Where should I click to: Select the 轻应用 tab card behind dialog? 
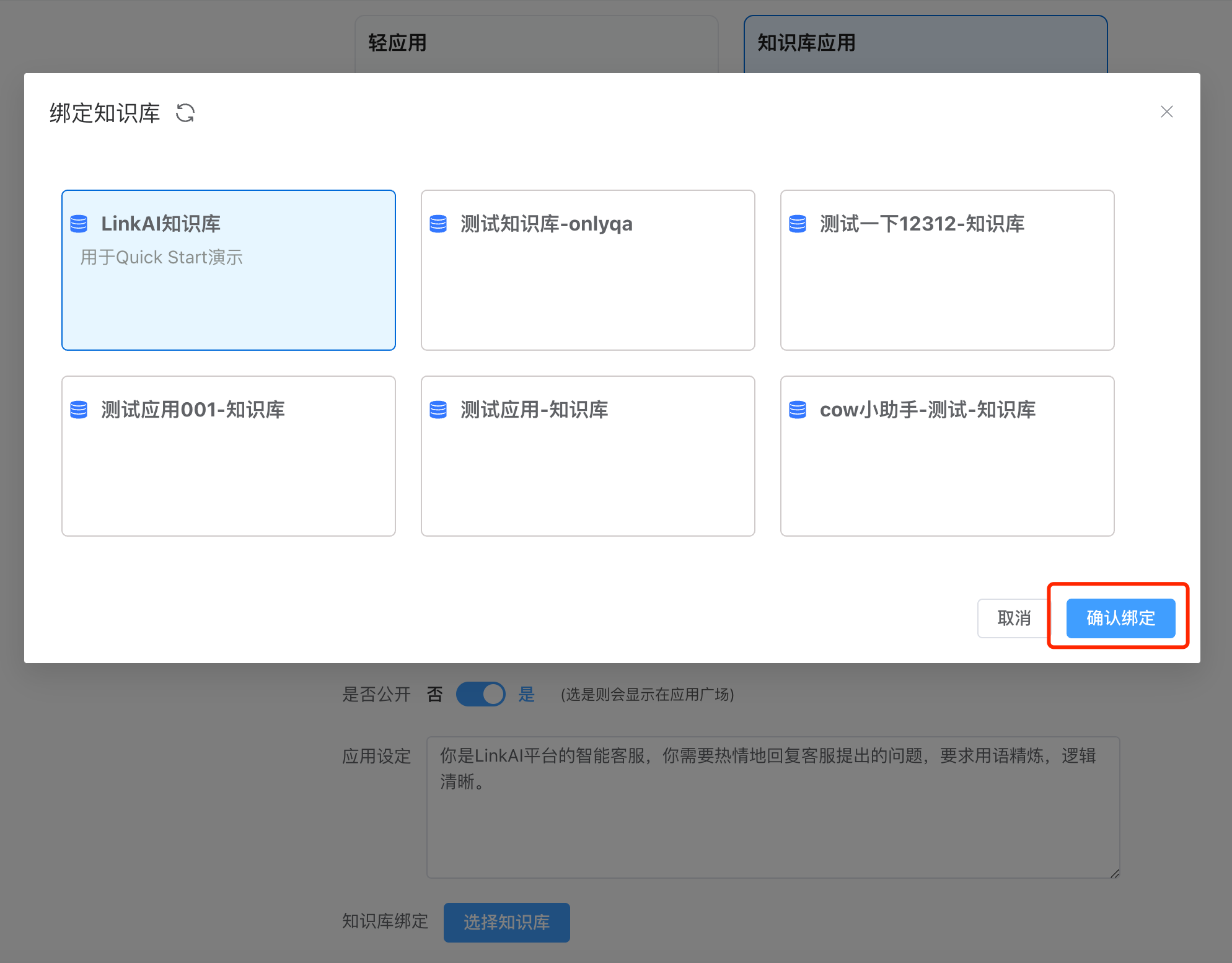coord(537,43)
